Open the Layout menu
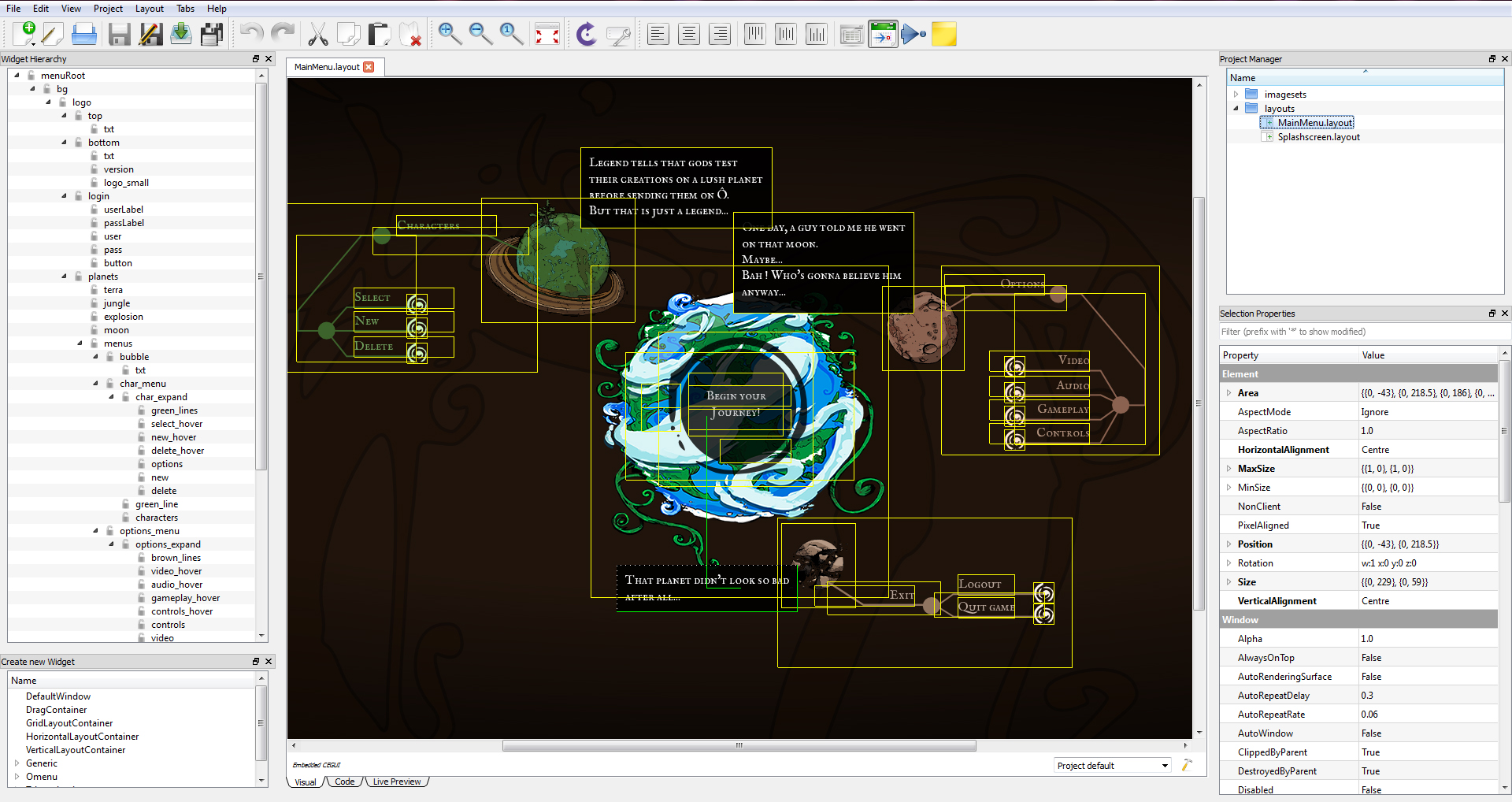The height and width of the screenshot is (802, 1512). coord(150,9)
